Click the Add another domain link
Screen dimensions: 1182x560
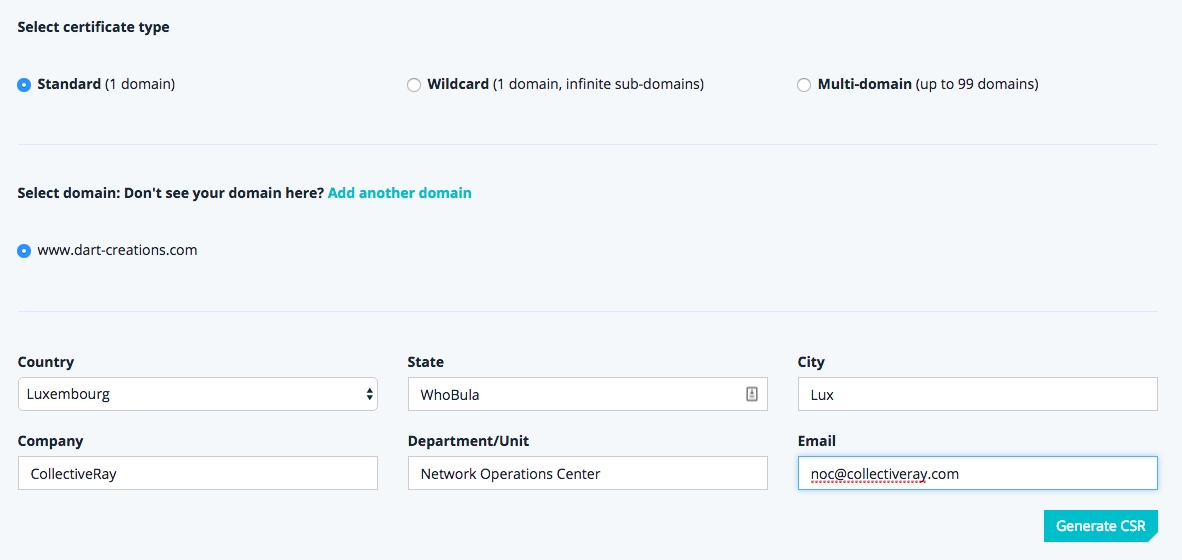400,193
